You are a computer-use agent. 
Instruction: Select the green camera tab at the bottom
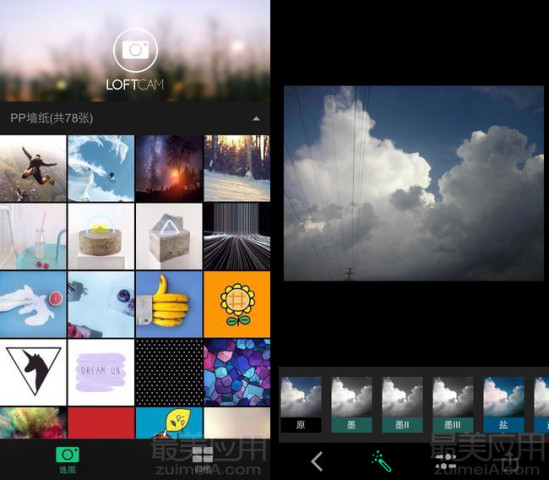tap(67, 459)
